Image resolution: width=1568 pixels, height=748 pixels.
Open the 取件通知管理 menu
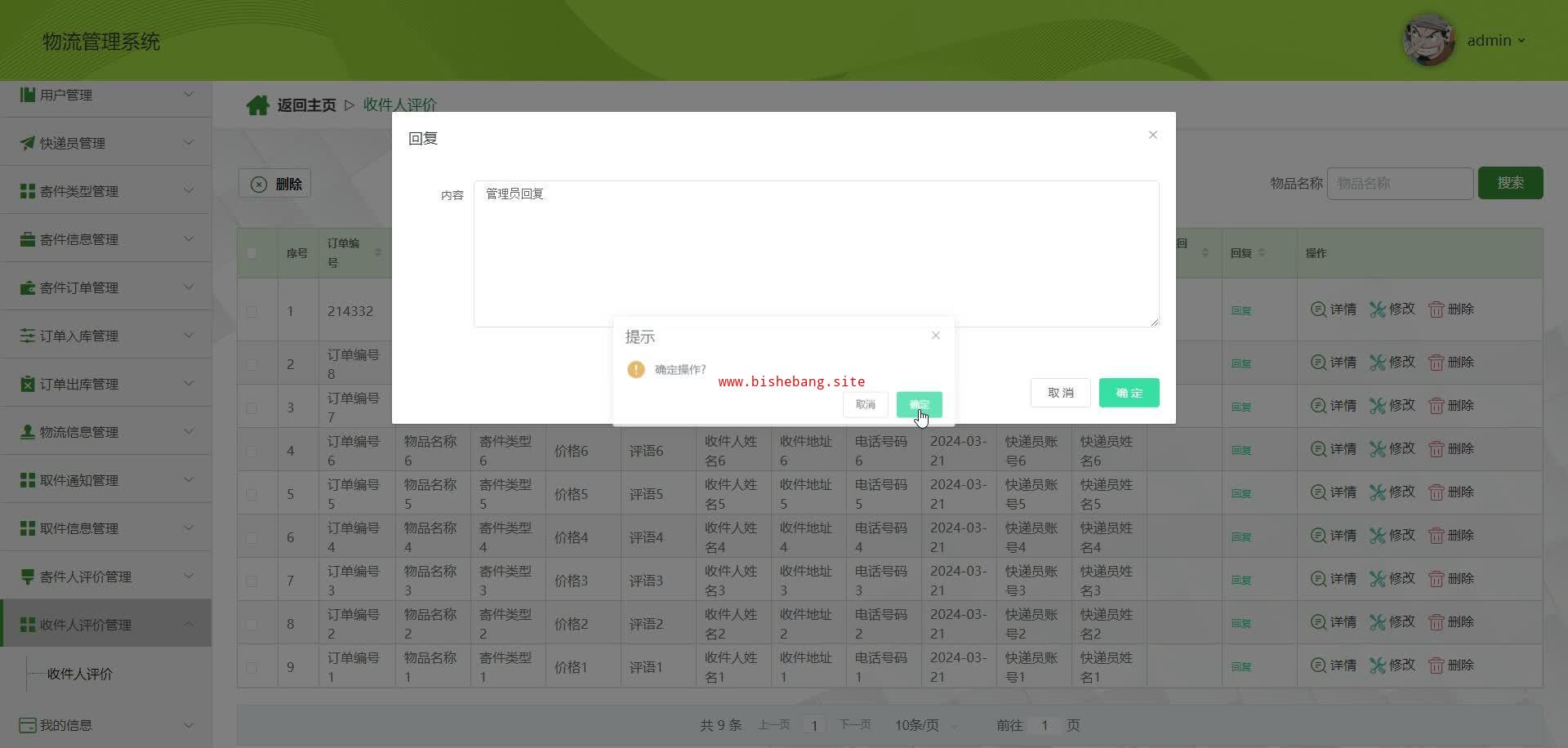coord(106,480)
